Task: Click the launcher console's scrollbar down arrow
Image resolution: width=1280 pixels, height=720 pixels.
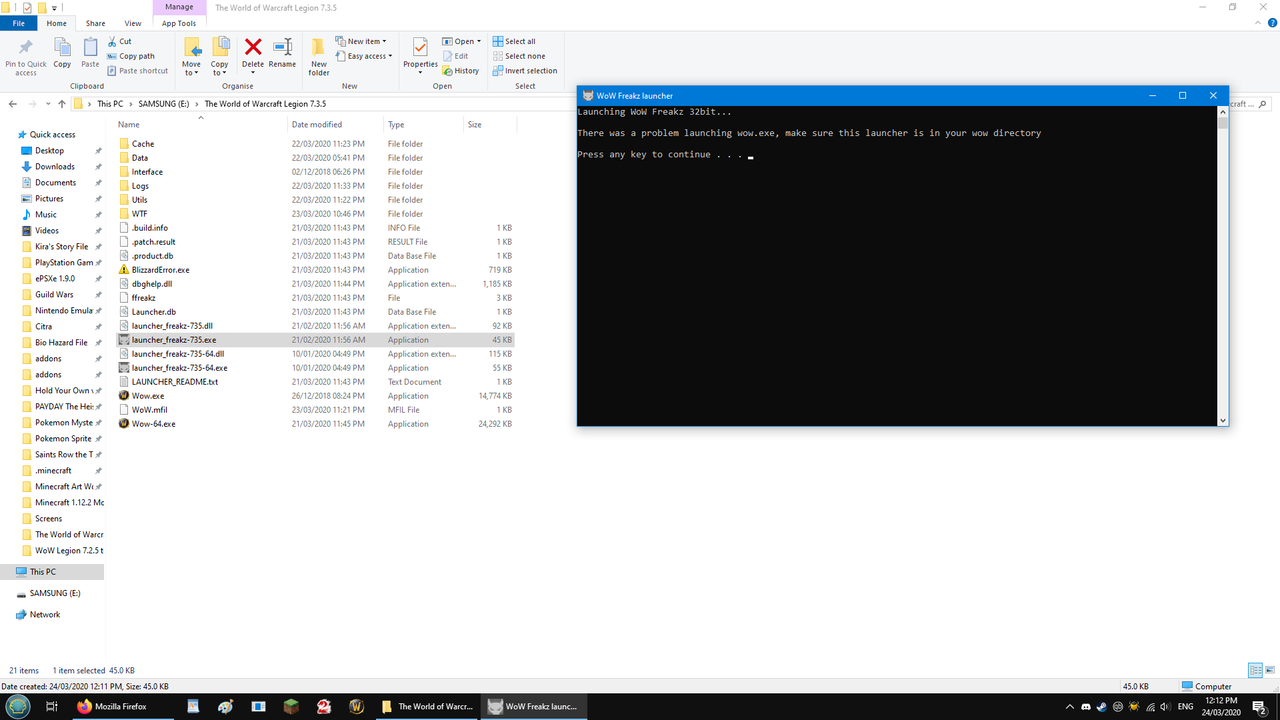Action: point(1222,420)
